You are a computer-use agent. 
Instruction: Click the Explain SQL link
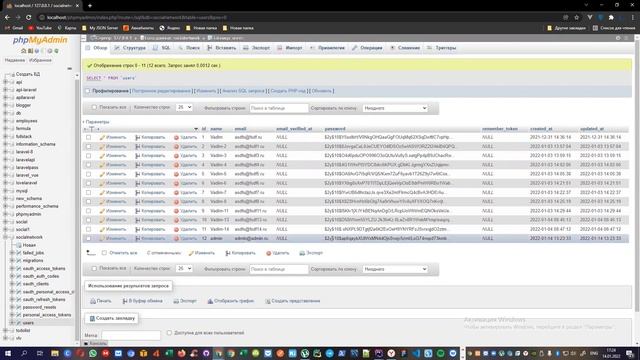tap(243, 91)
